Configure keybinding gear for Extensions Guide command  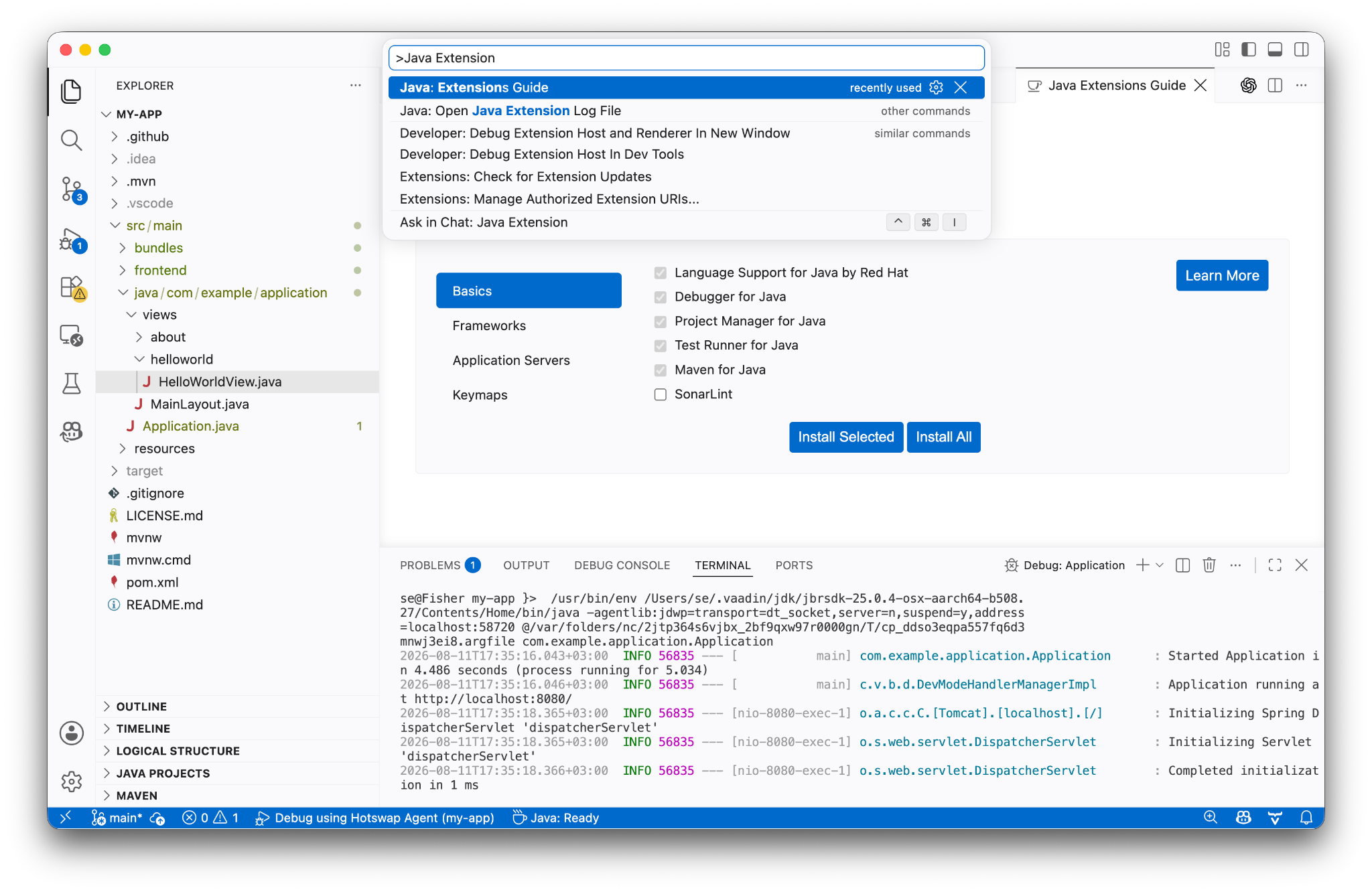[x=936, y=88]
